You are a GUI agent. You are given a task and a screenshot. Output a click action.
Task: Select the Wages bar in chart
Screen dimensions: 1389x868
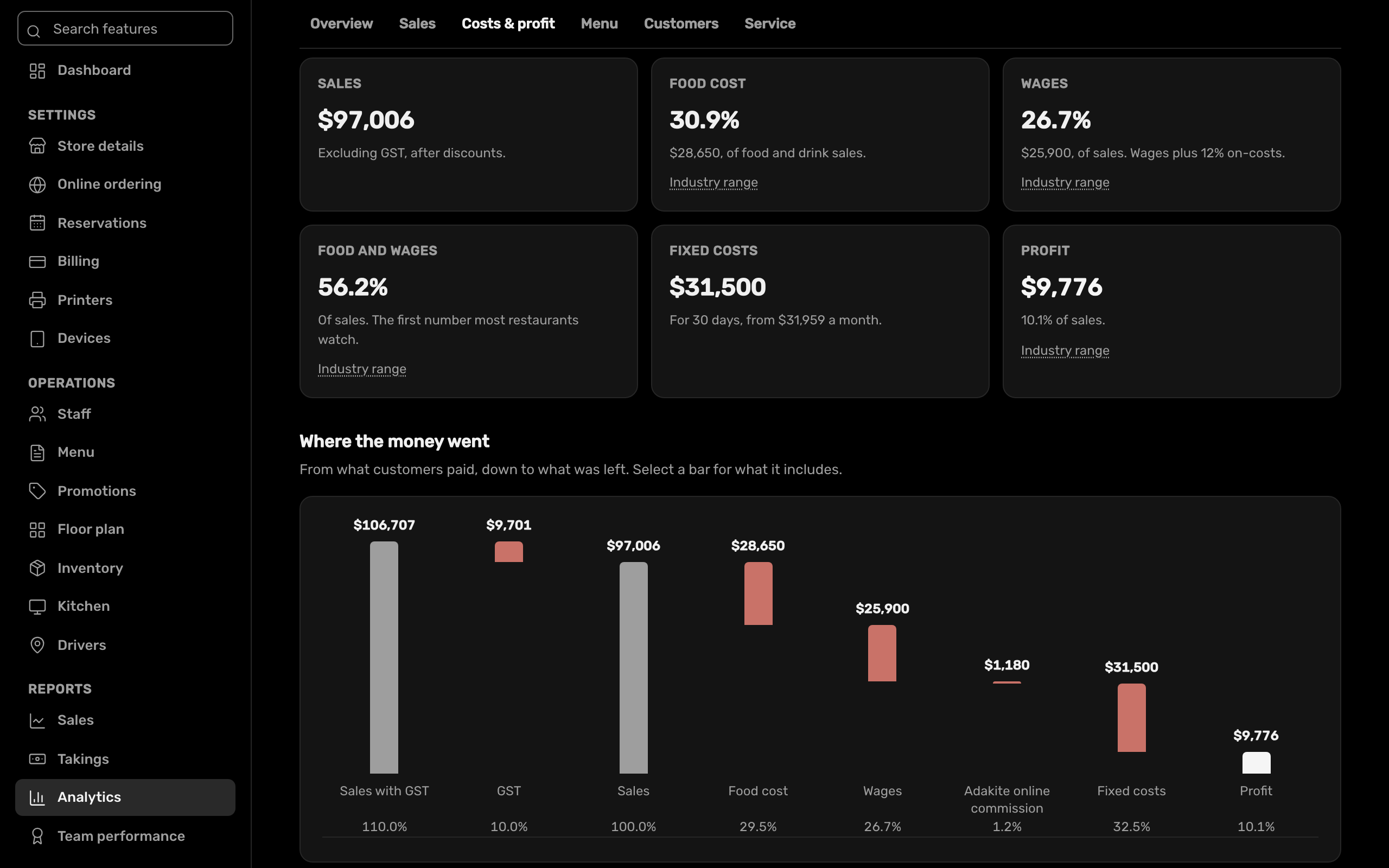click(x=882, y=653)
